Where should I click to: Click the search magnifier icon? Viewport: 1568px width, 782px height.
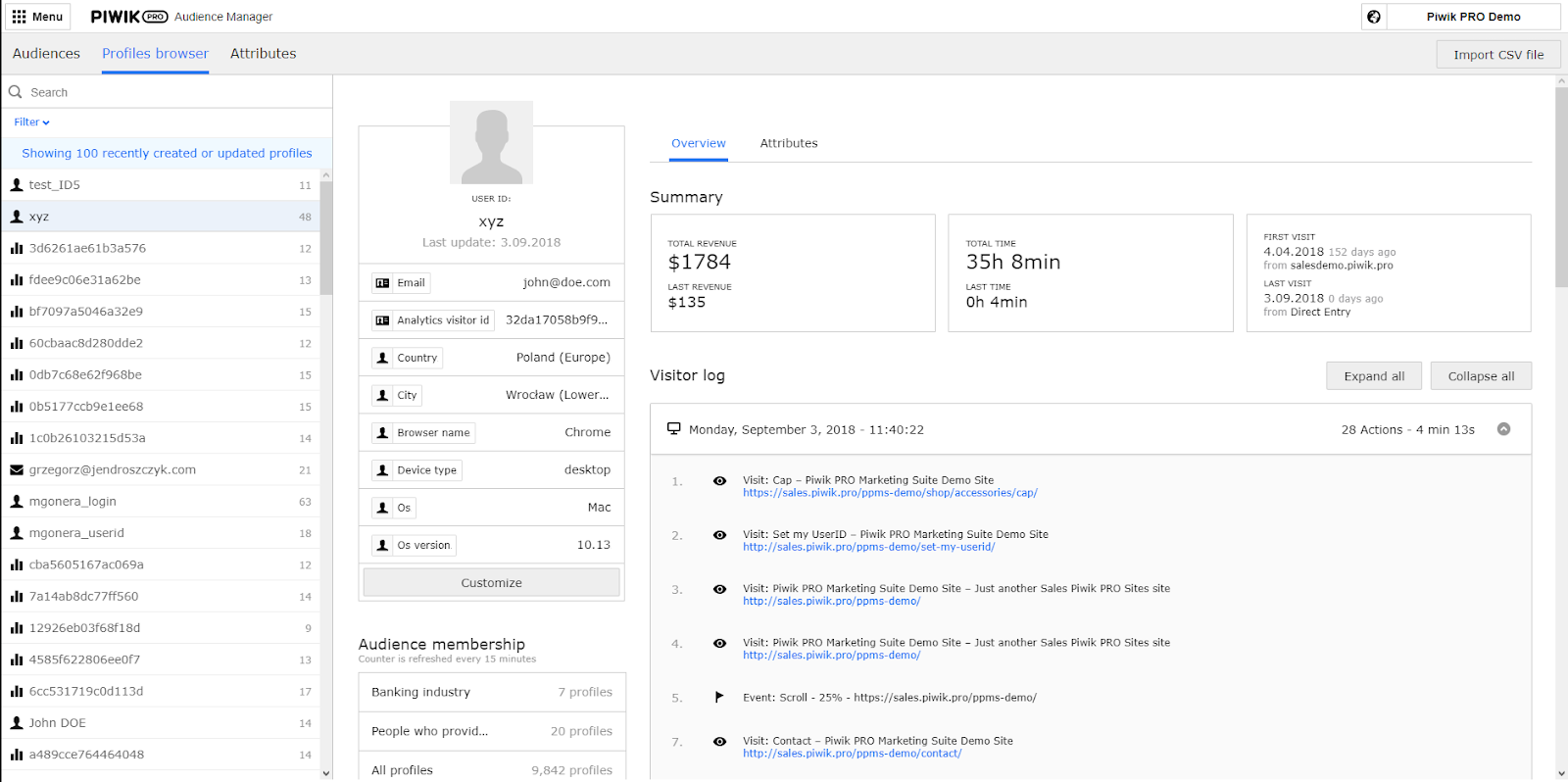[16, 92]
